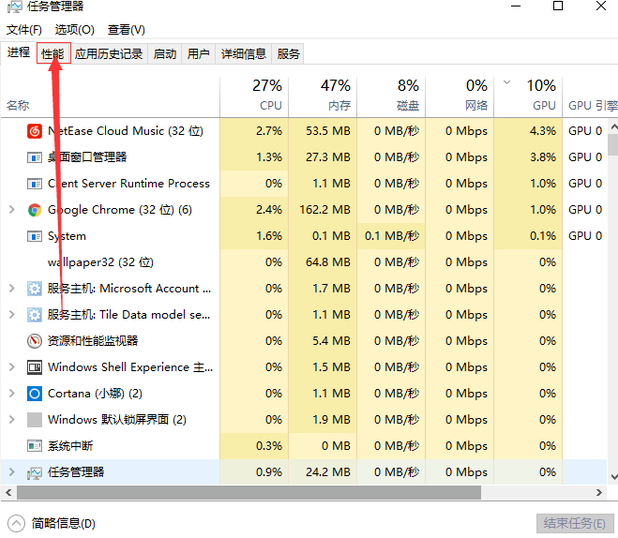
Task: Click the 服务主机: Tile Data model gear icon
Action: pos(35,315)
